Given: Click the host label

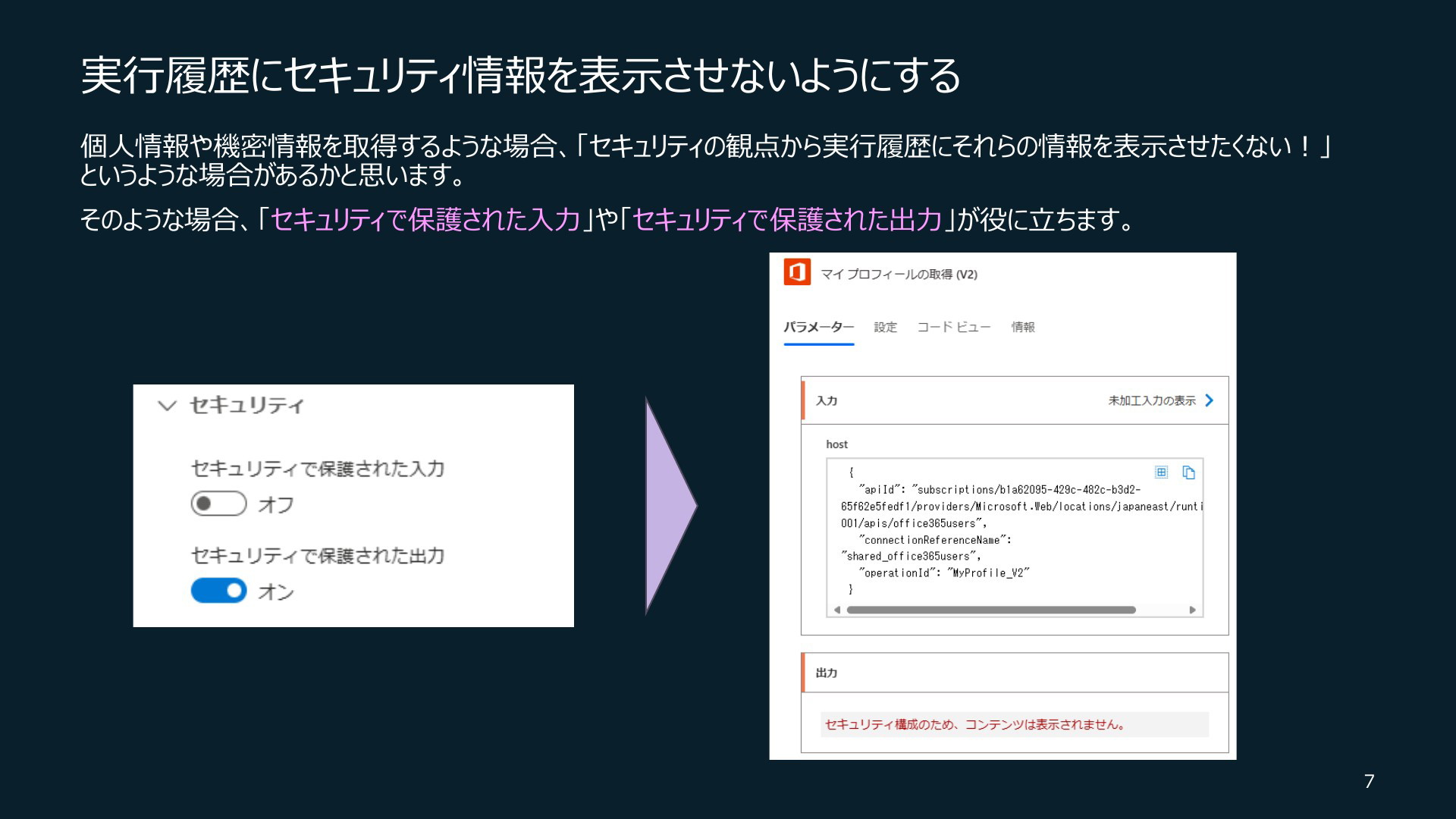Looking at the screenshot, I should point(837,444).
